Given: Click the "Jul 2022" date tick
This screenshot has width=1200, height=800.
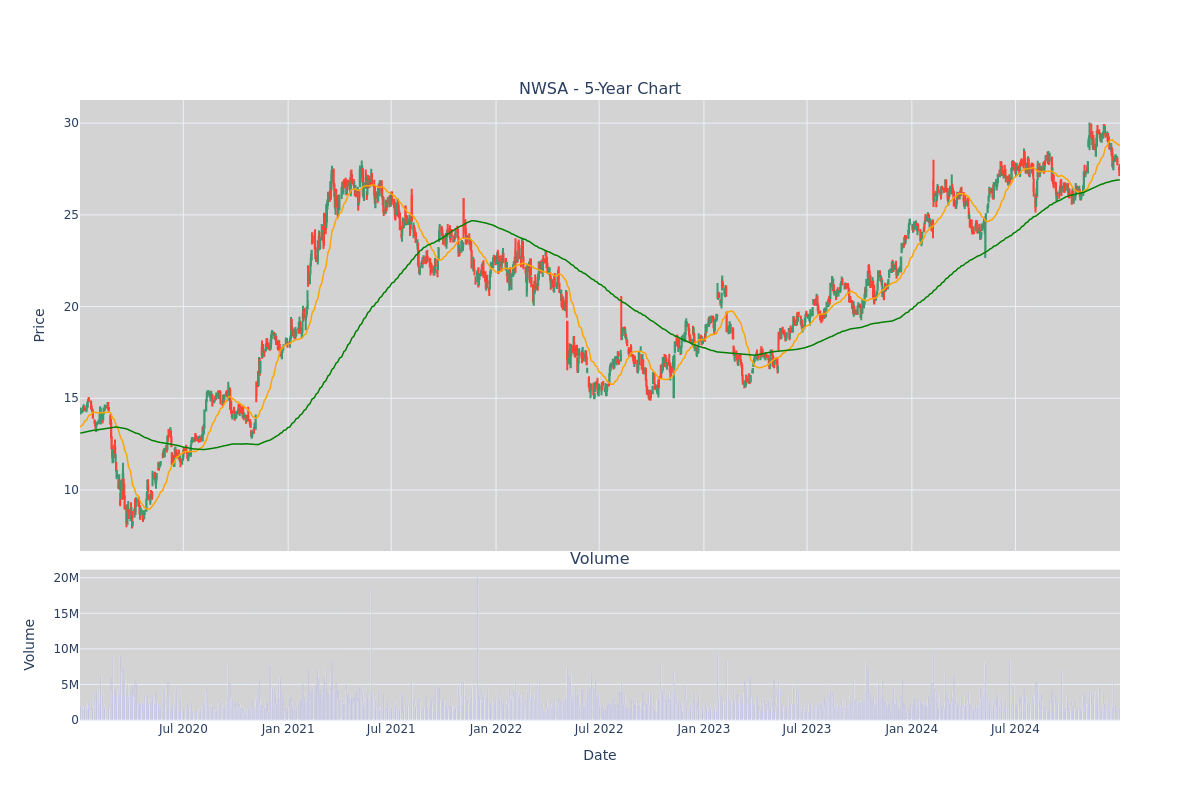Looking at the screenshot, I should coord(599,729).
